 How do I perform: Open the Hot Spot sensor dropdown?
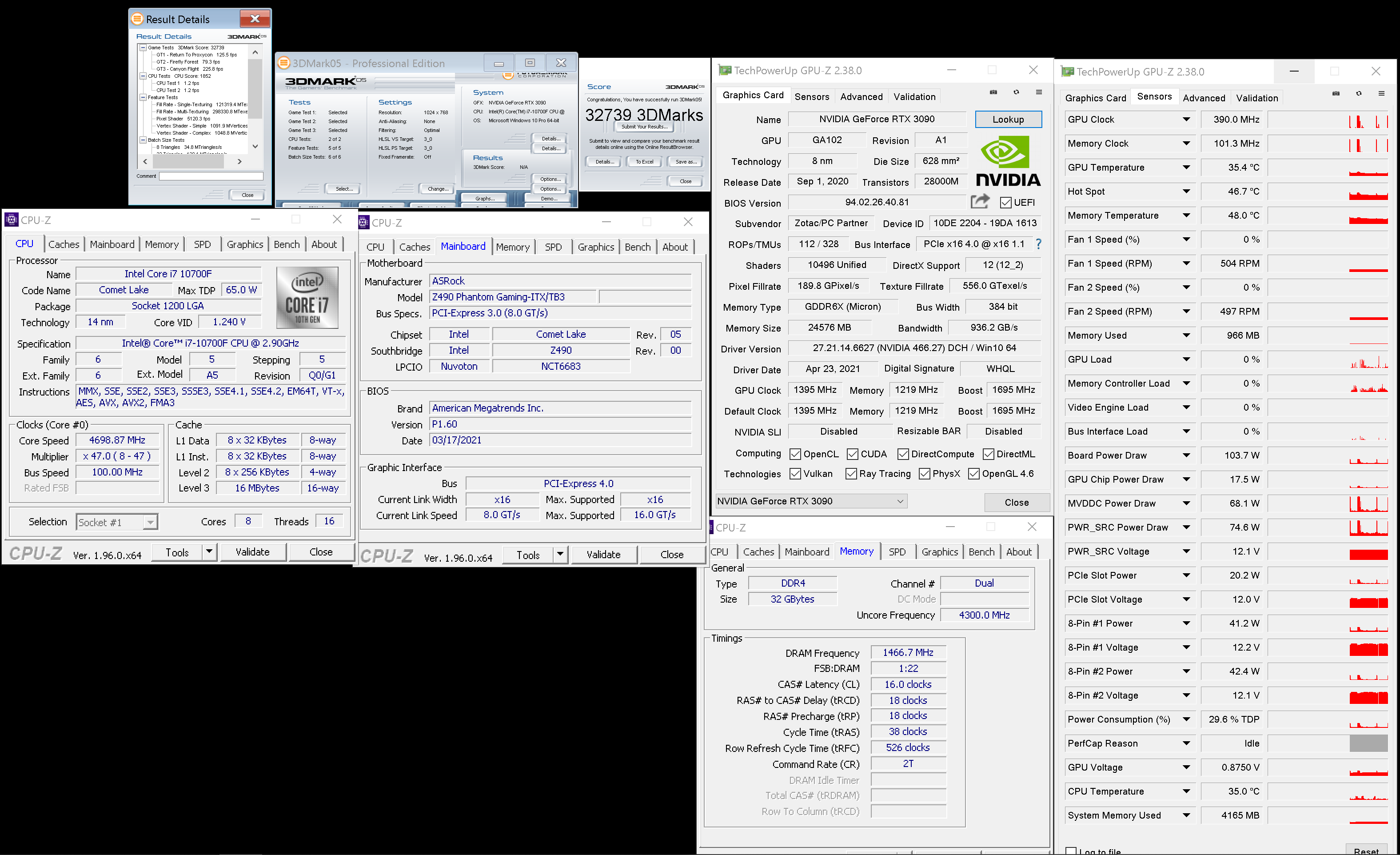pos(1186,192)
